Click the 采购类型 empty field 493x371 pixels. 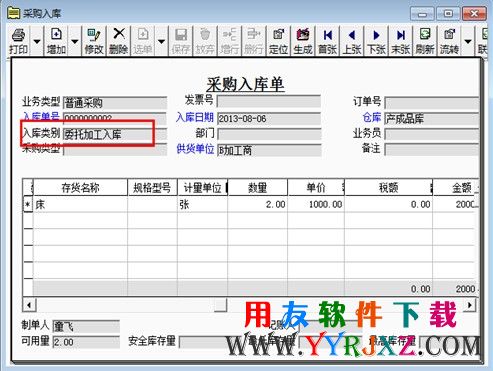[x=115, y=150]
